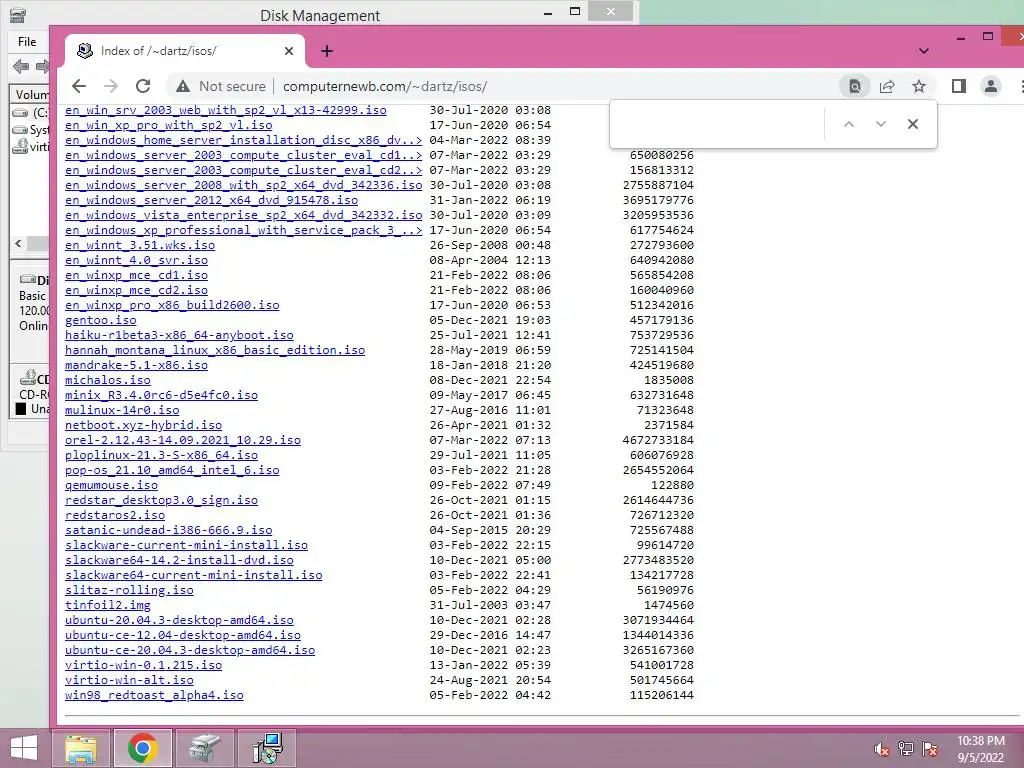Download mandrake-5.1-x86.iso
The height and width of the screenshot is (768, 1024).
[136, 365]
